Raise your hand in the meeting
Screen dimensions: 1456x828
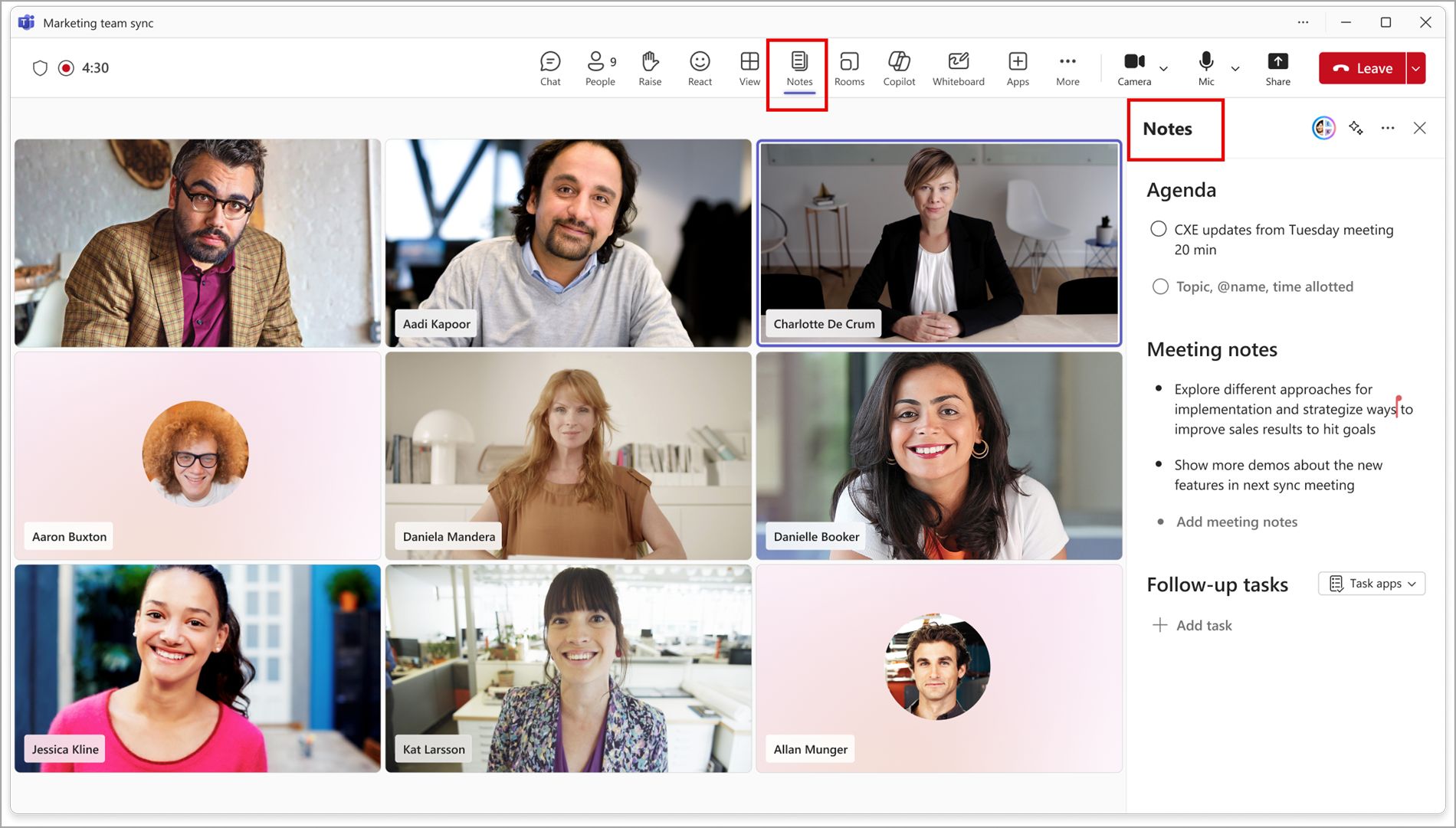click(650, 68)
